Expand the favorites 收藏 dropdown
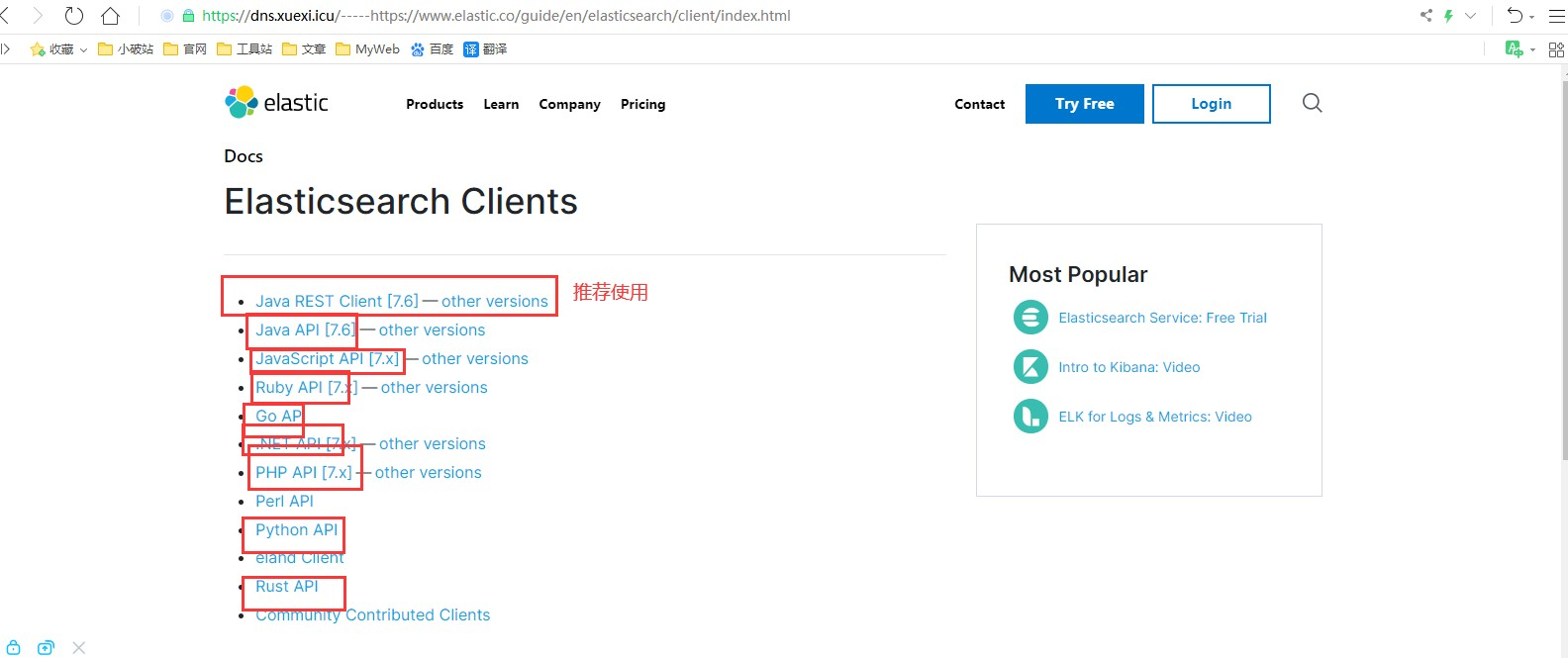Image resolution: width=1568 pixels, height=658 pixels. [x=84, y=49]
